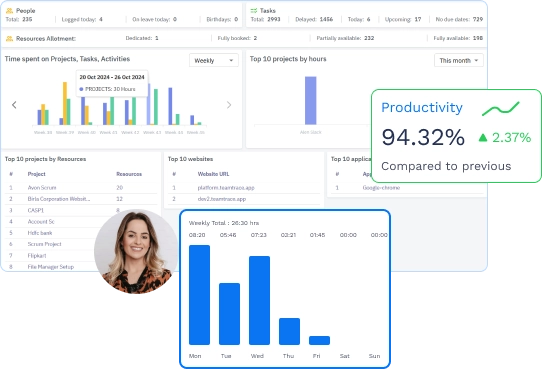The image size is (542, 369).
Task: Open the Weekly period dropdown
Action: coord(214,60)
